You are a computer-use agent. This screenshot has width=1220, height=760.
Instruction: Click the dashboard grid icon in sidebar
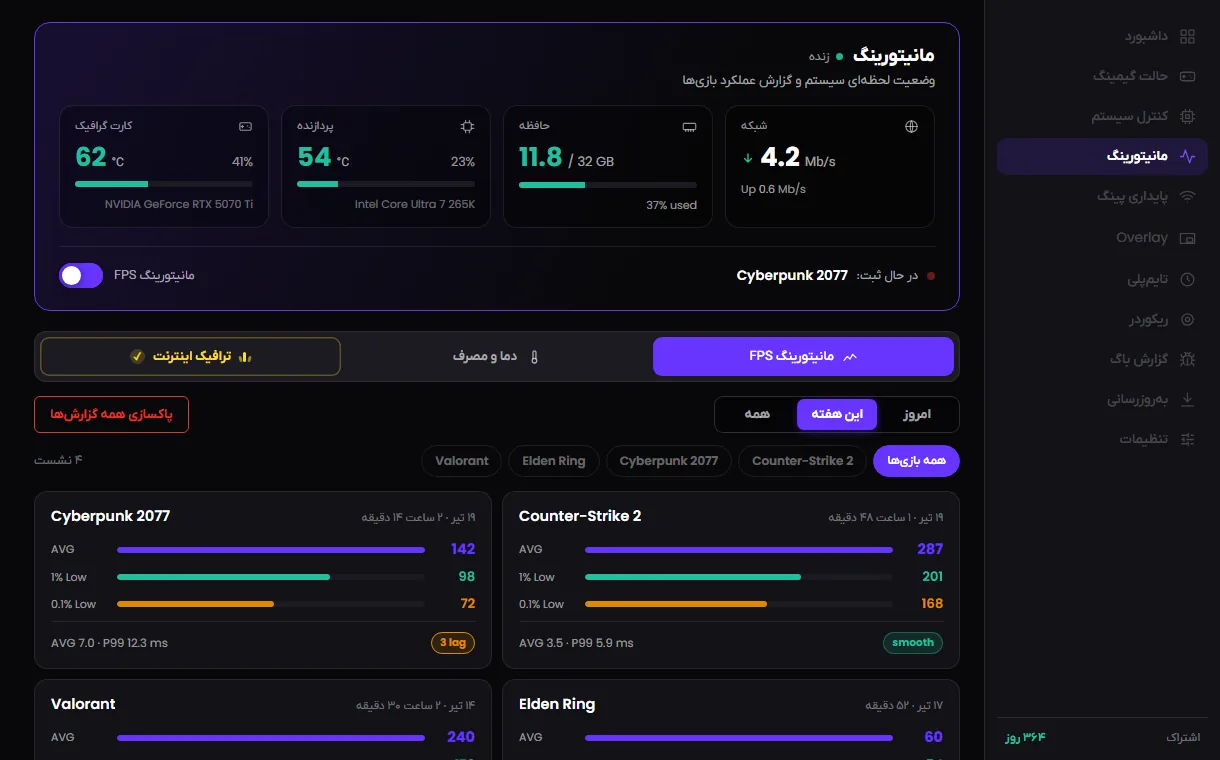[1188, 37]
